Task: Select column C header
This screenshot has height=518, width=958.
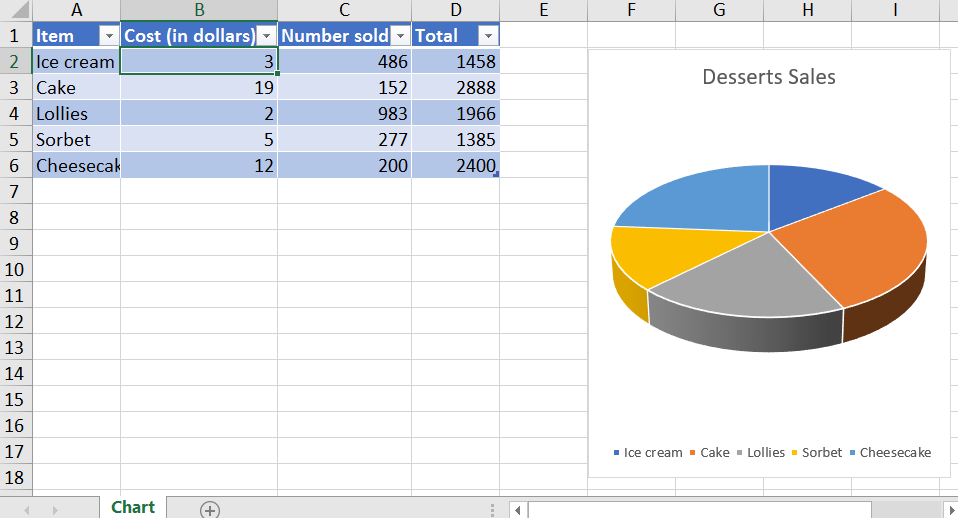Action: tap(345, 10)
